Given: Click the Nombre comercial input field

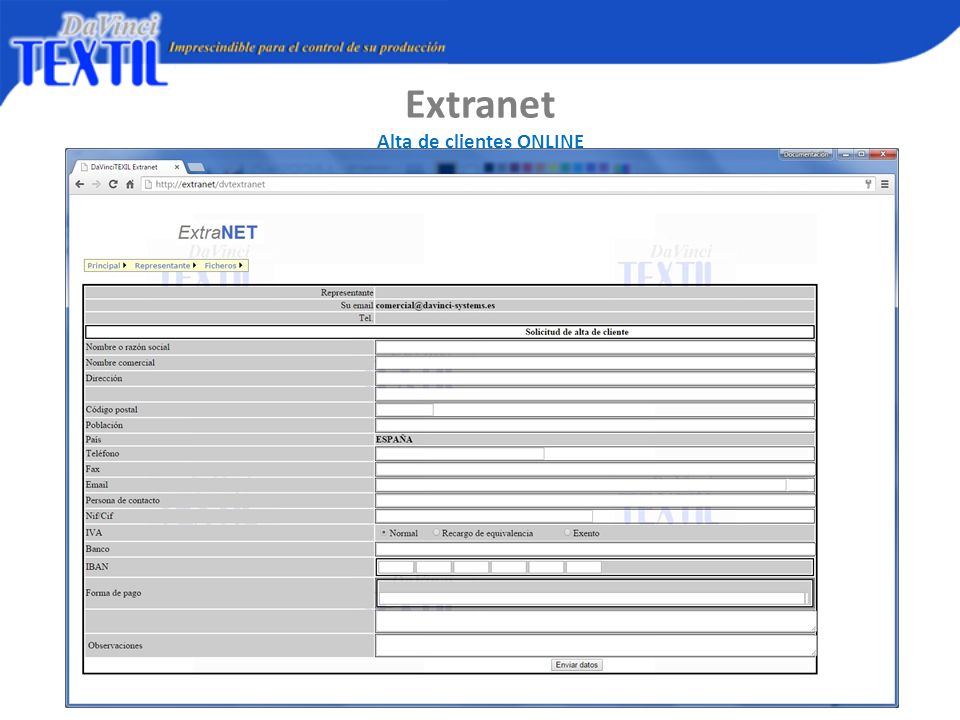Looking at the screenshot, I should (595, 363).
